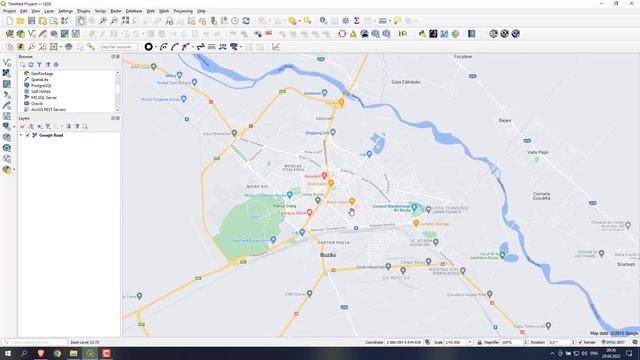This screenshot has width=640, height=360.
Task: Open the Add PostGIS layer sidebar dropdown arrow
Action: click(14, 127)
